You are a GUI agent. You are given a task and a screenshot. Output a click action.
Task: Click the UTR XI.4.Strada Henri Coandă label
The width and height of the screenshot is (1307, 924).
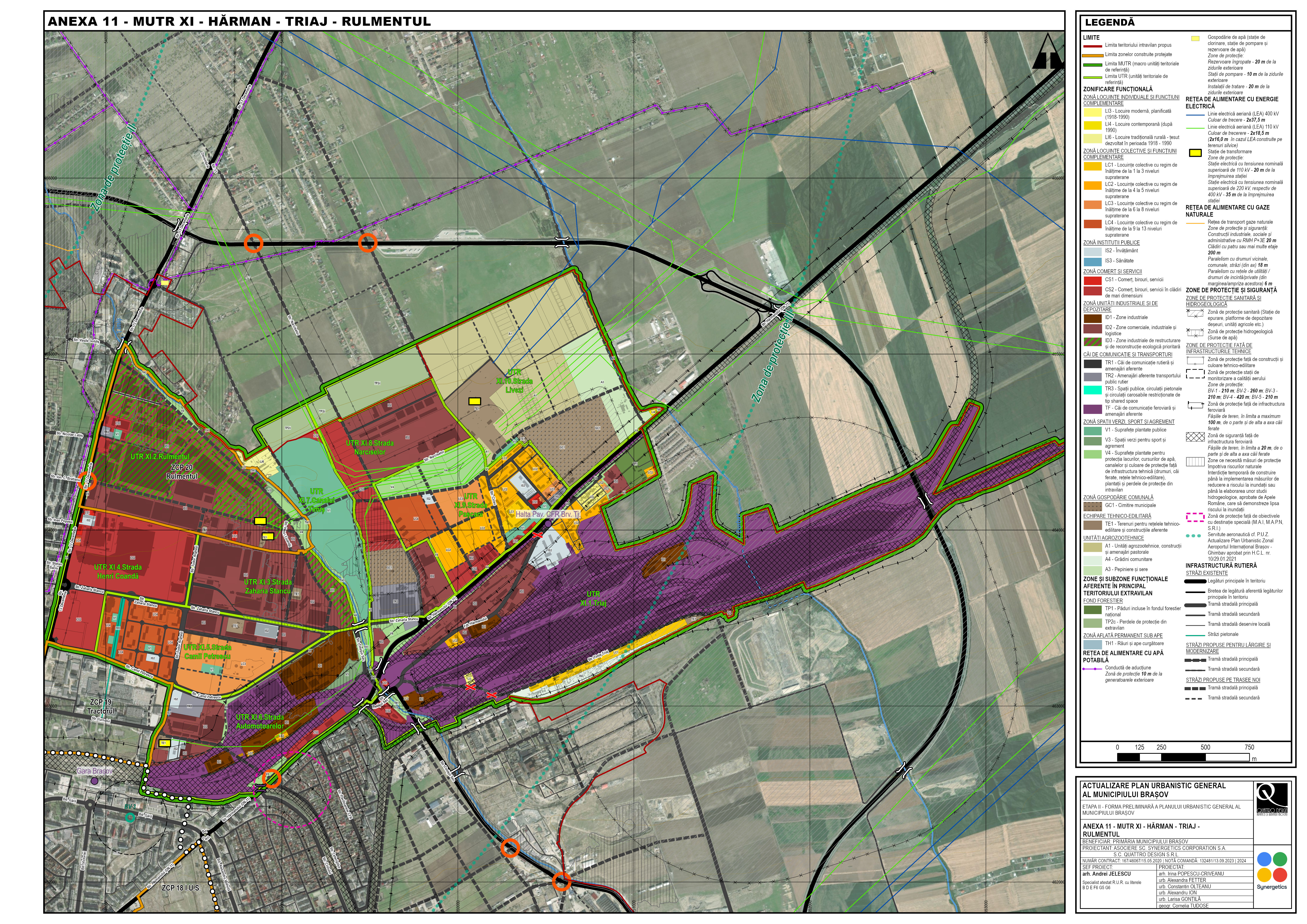coord(118,572)
